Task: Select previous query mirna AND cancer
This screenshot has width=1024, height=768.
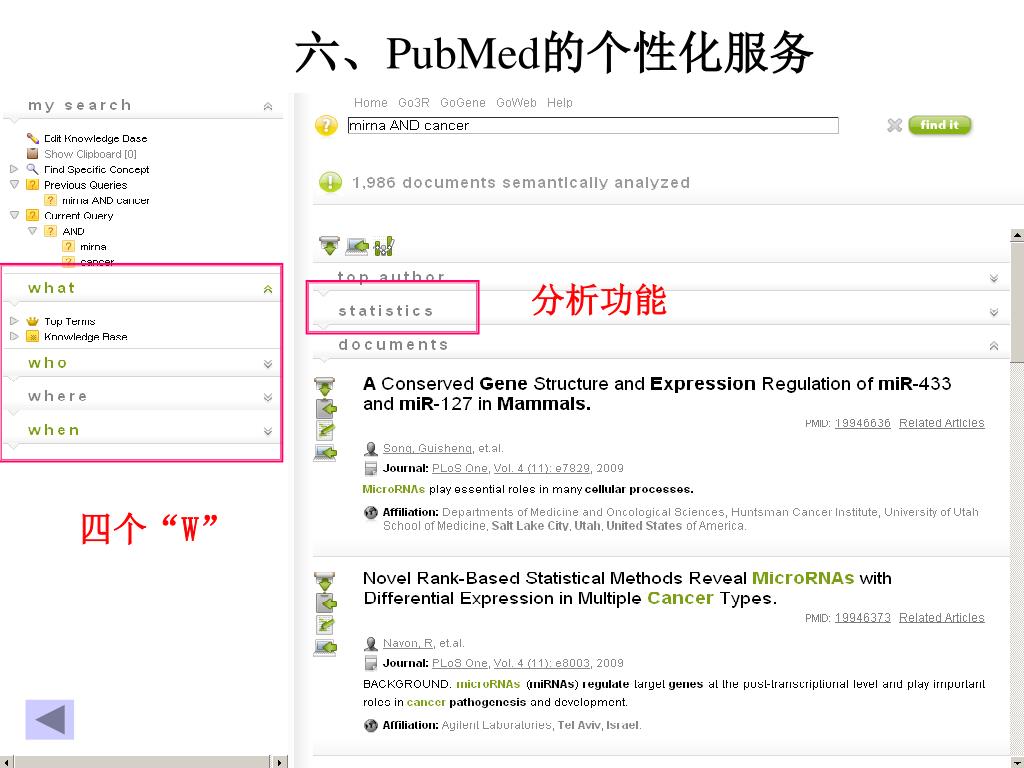Action: [106, 200]
